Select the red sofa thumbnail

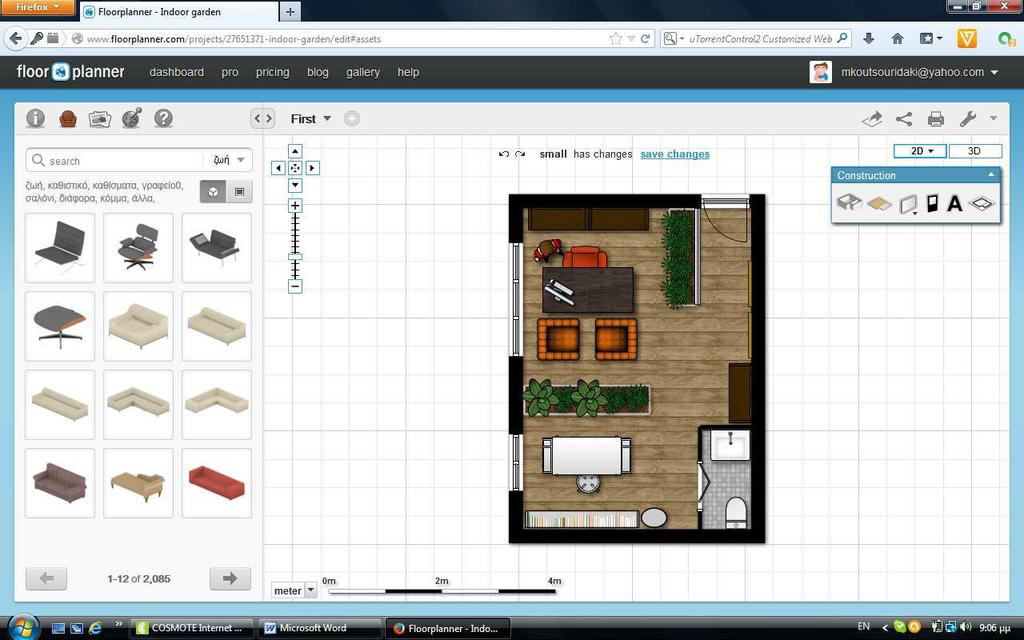point(216,483)
